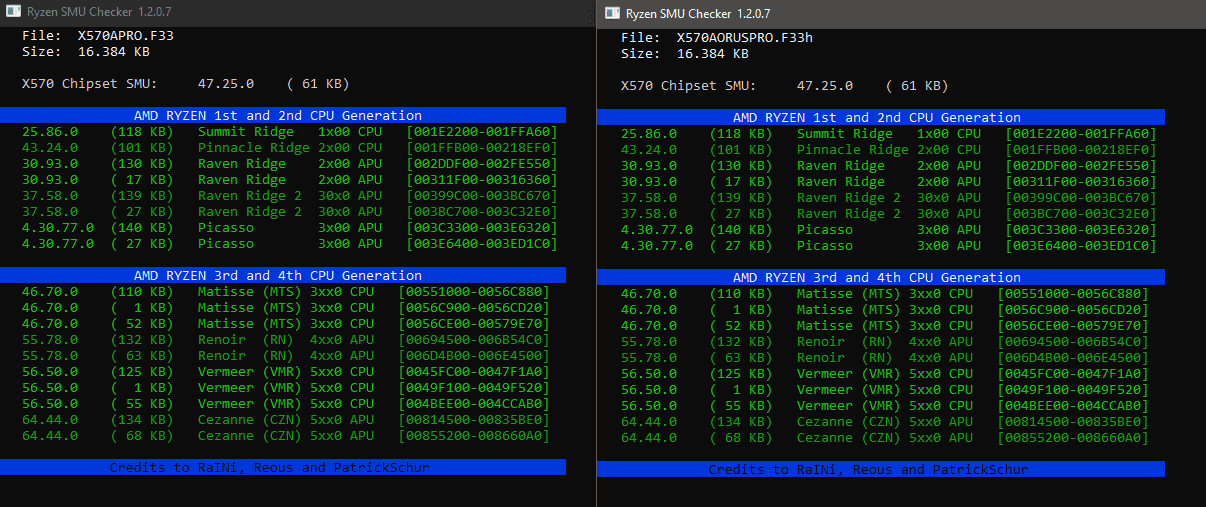Click address [00855200-008660A0] in left window
This screenshot has height=507, width=1206.
tap(474, 436)
